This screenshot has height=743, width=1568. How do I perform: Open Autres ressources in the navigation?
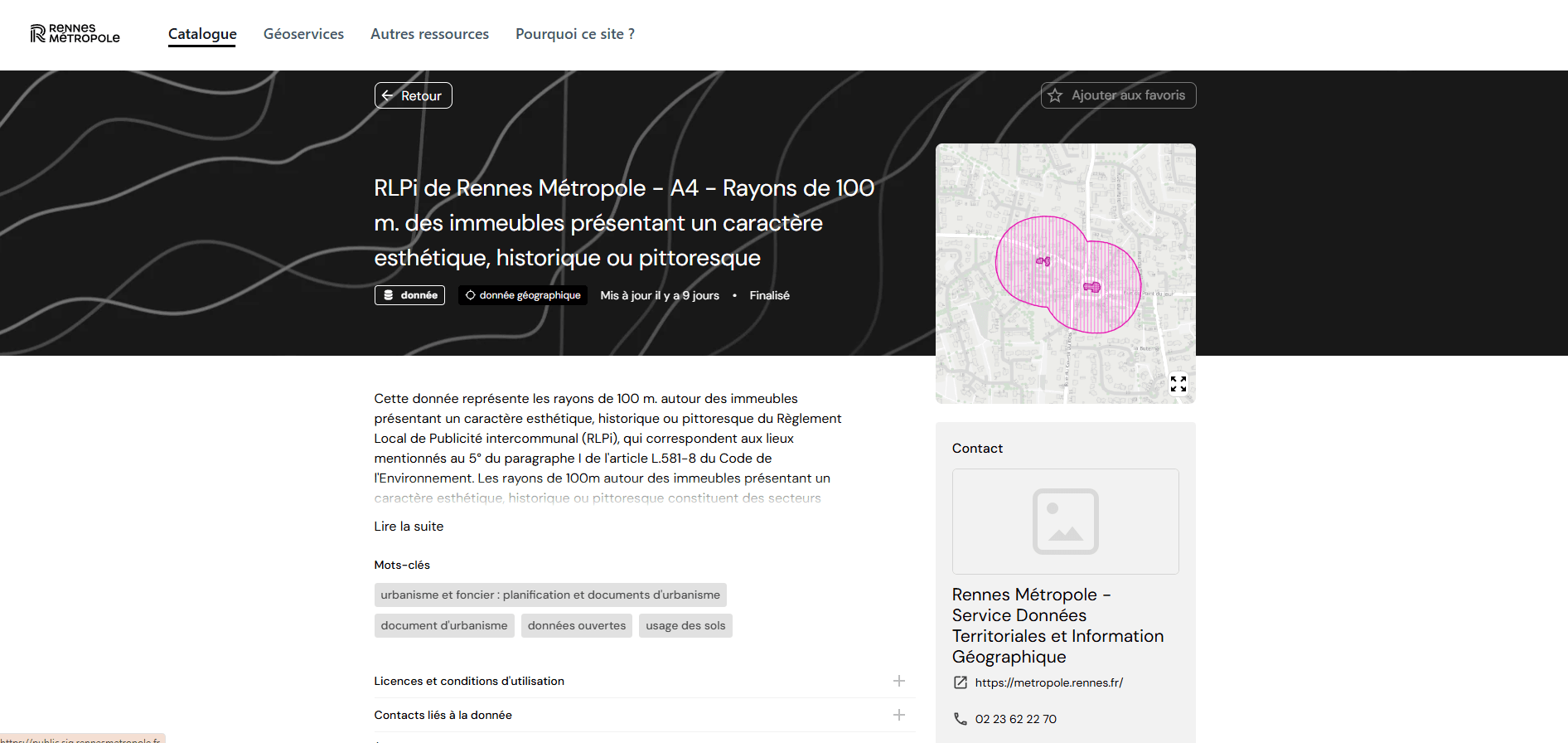pyautogui.click(x=429, y=34)
